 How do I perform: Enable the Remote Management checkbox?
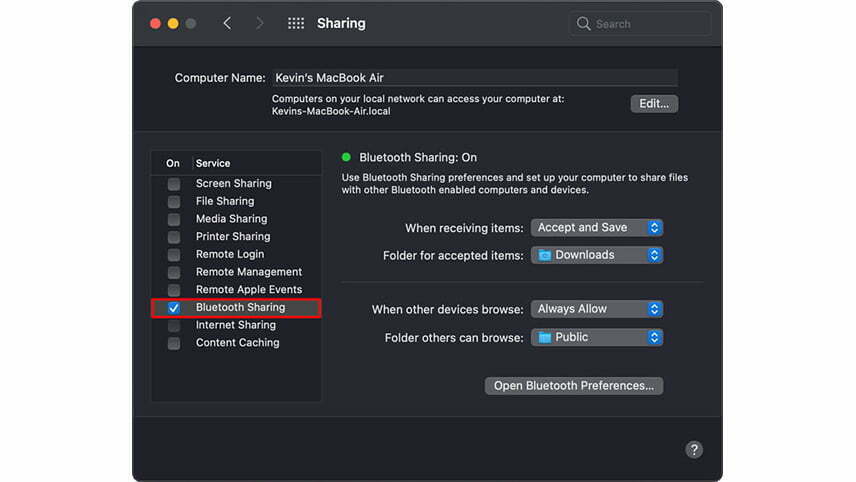[x=174, y=272]
